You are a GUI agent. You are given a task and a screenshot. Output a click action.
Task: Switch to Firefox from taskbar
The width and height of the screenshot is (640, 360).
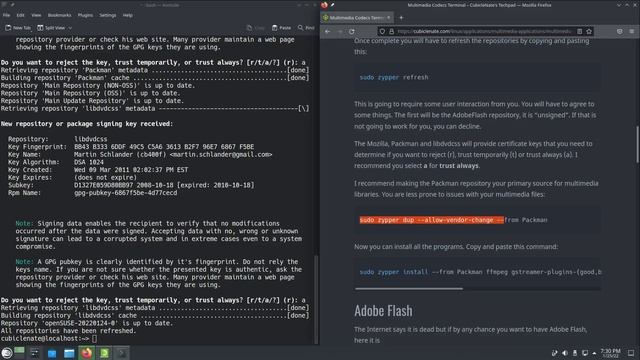(87, 353)
